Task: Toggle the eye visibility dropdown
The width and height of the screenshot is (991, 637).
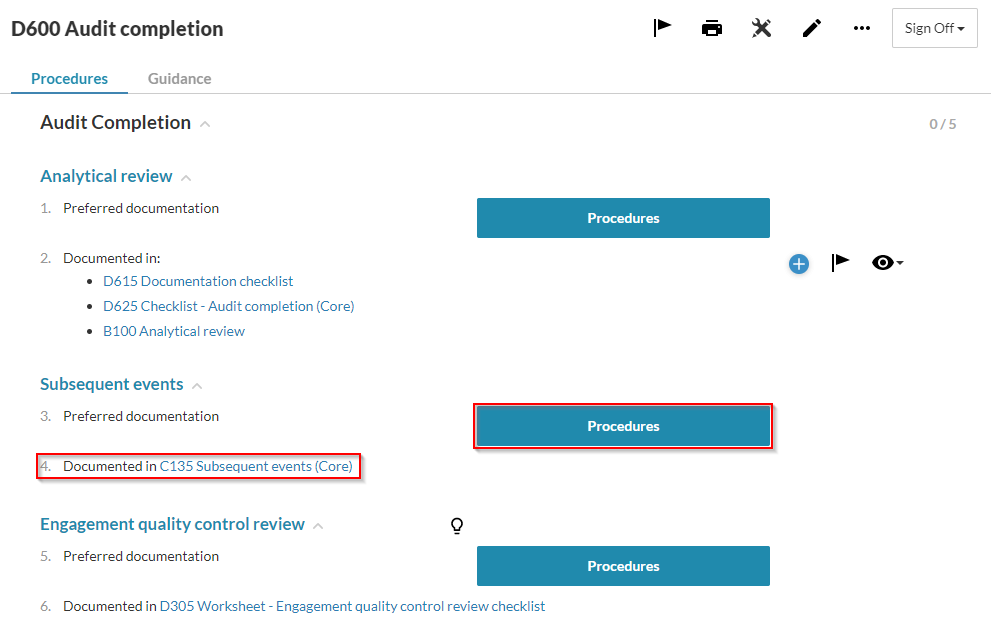Action: click(887, 263)
